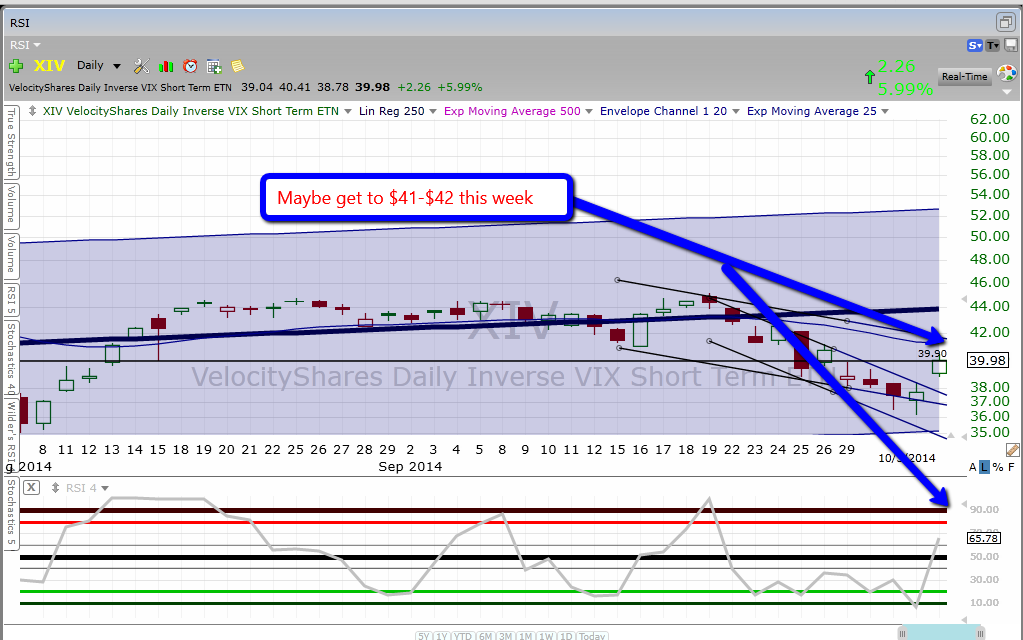1023x640 pixels.
Task: Select the RSI 5 side tab
Action: point(11,300)
